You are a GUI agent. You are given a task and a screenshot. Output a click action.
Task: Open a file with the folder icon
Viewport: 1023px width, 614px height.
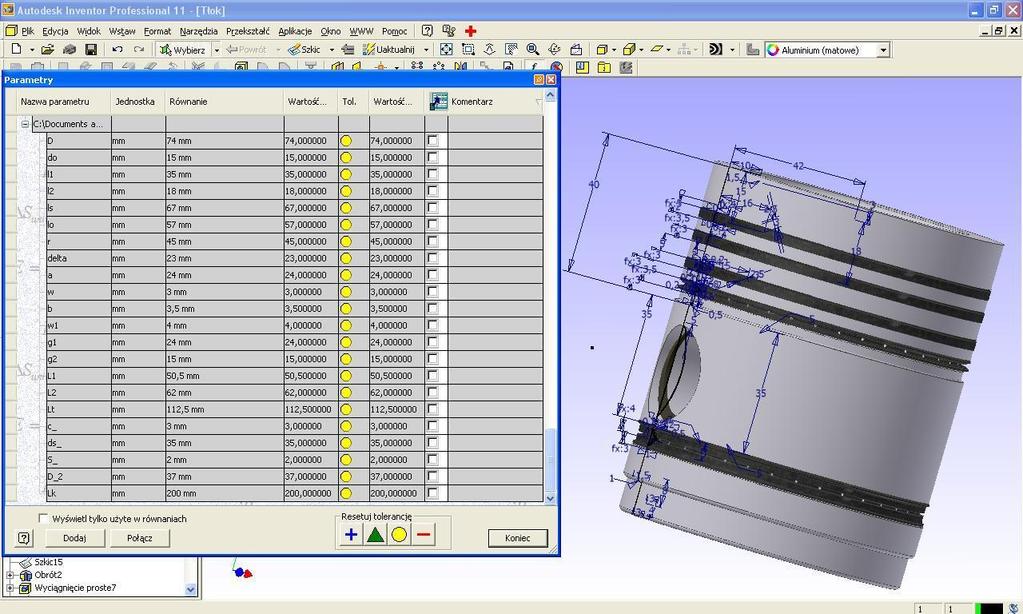[x=47, y=50]
